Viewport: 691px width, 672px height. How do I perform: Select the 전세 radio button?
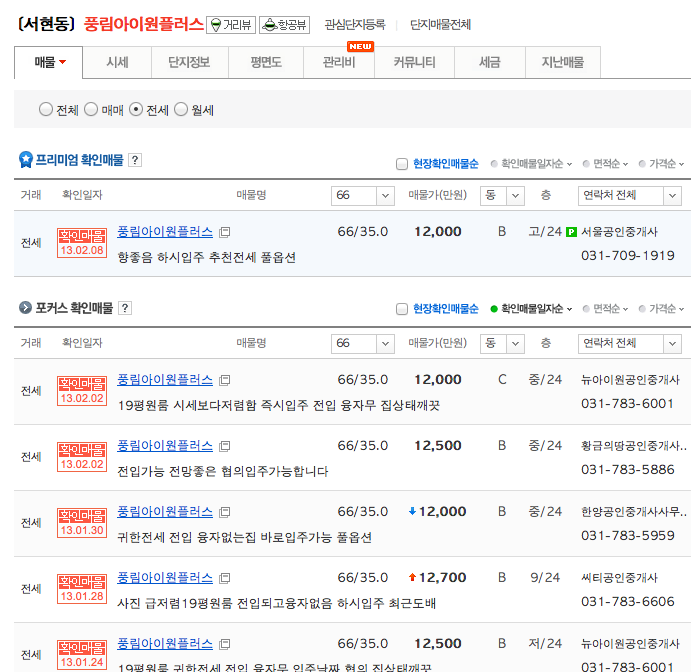tap(136, 109)
